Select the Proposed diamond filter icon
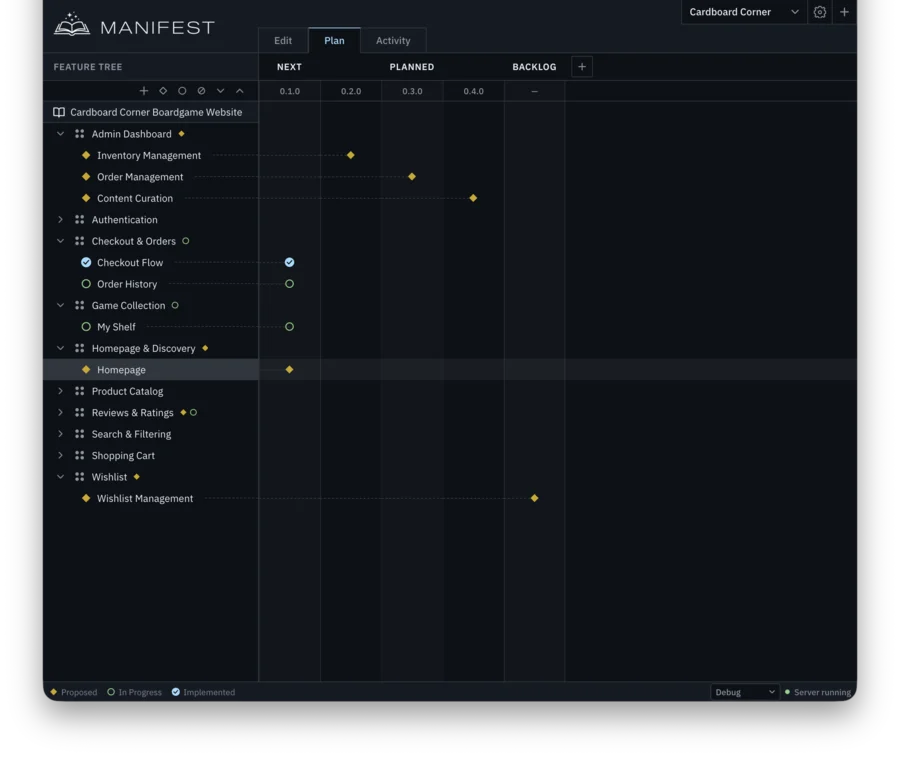 [x=163, y=90]
